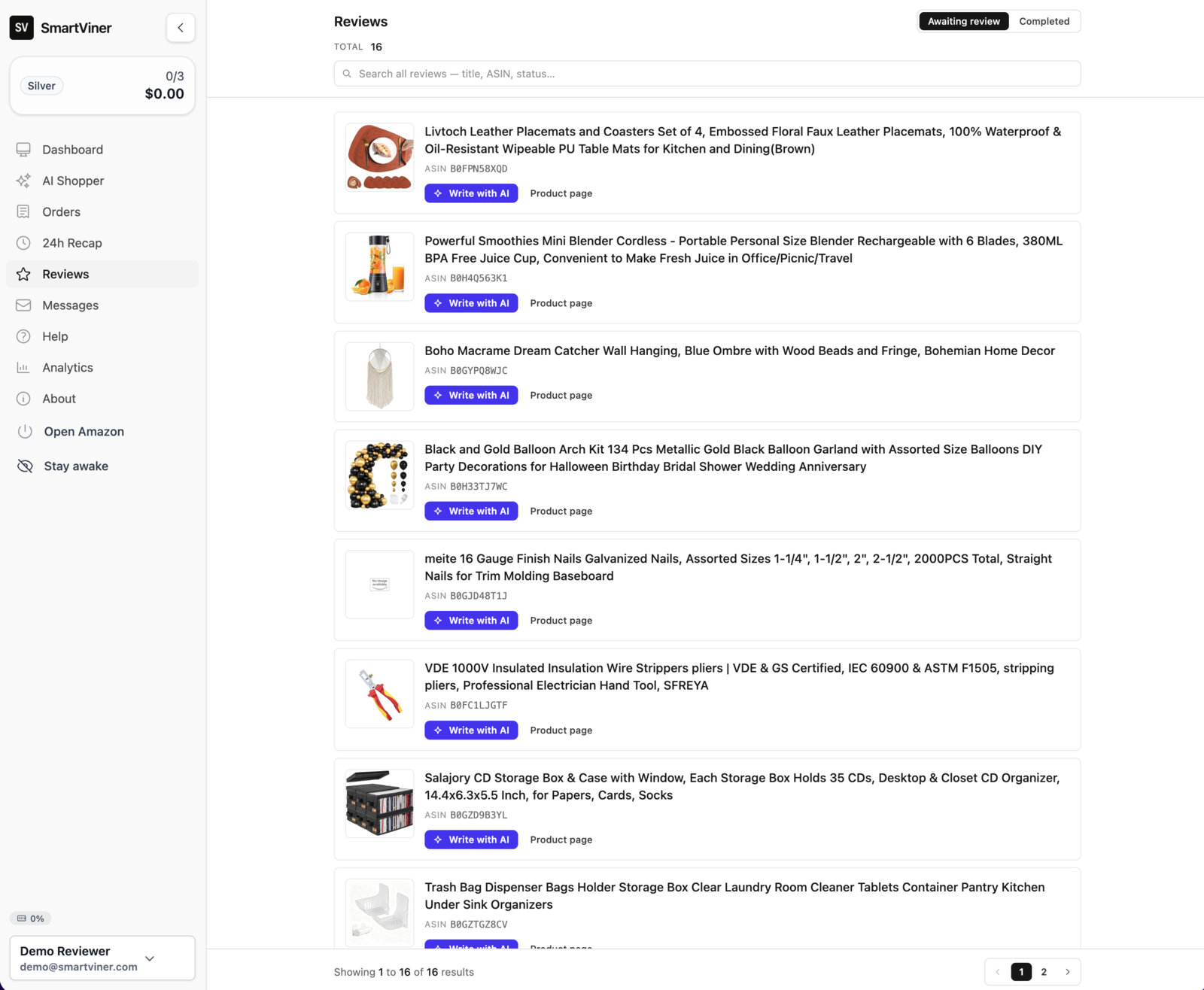Click the SV SmartViner logo icon
Screen dimensions: 1204x990
coord(21,28)
